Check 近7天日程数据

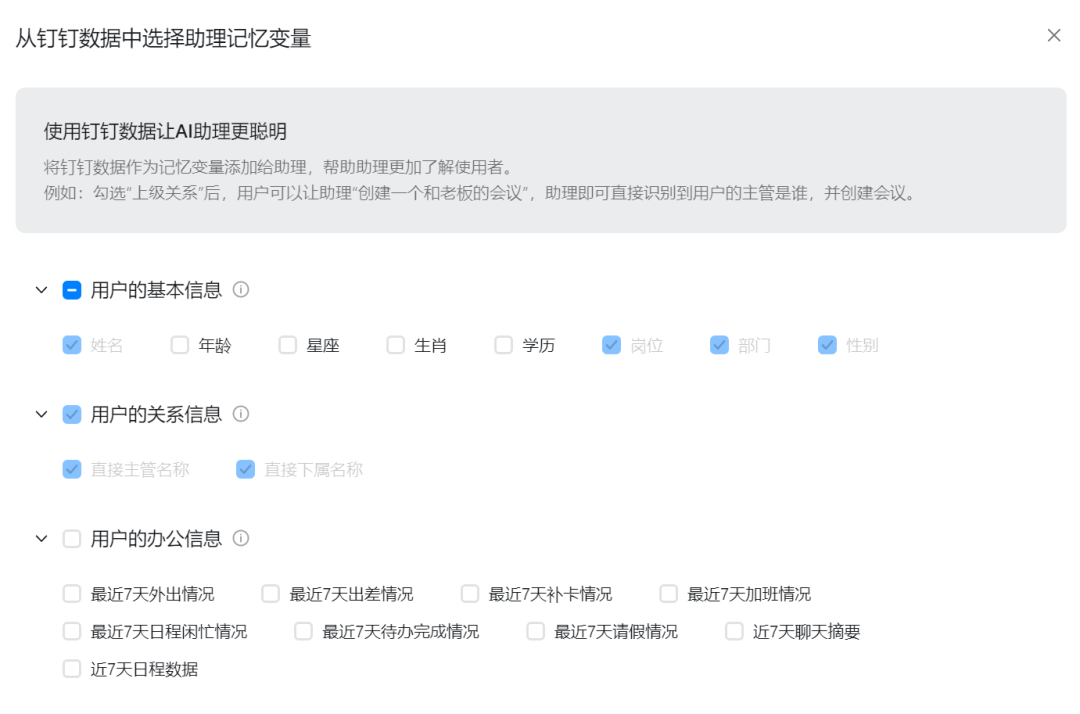[x=72, y=669]
